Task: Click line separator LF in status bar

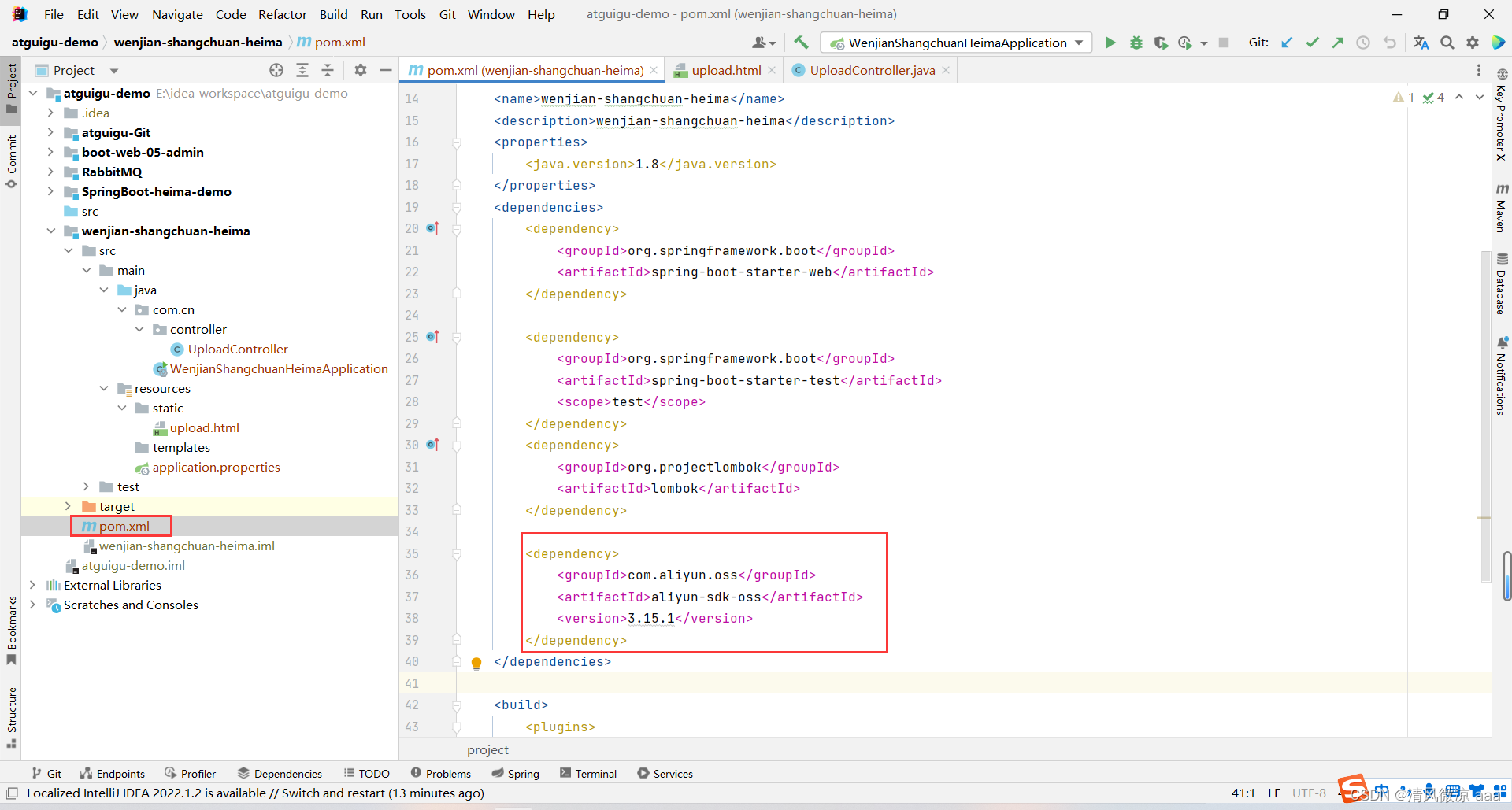Action: (x=1273, y=793)
